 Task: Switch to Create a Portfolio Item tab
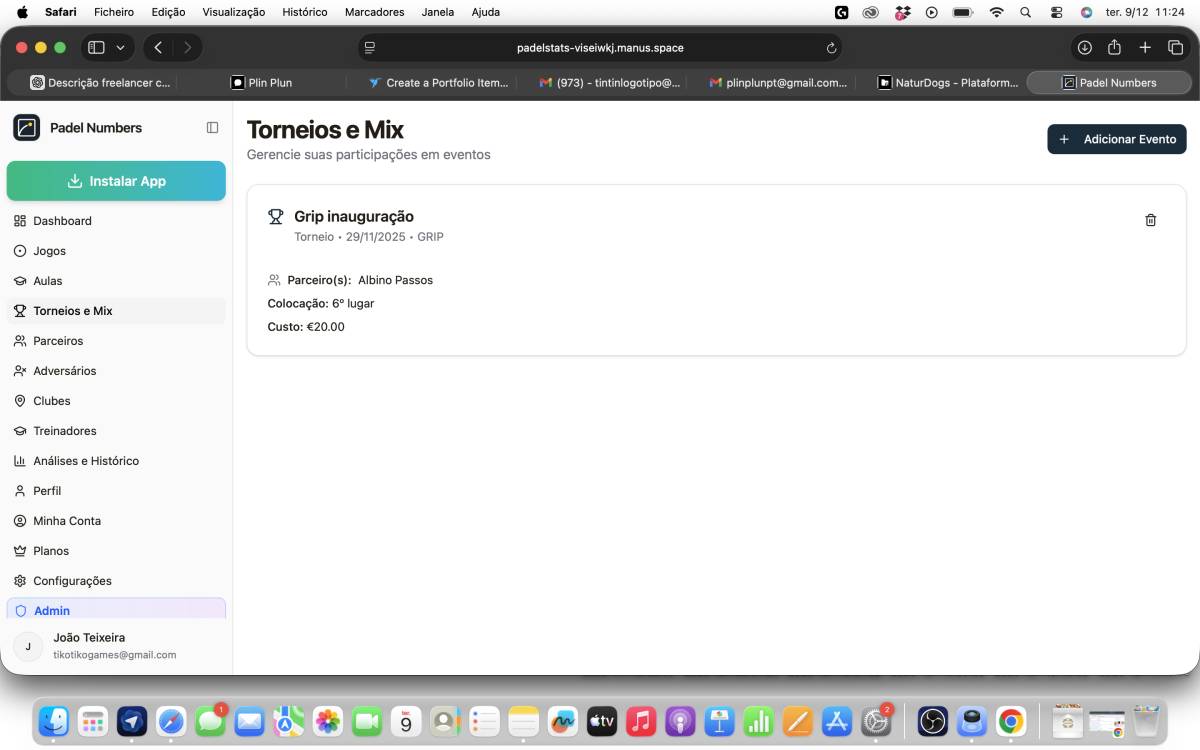point(438,83)
